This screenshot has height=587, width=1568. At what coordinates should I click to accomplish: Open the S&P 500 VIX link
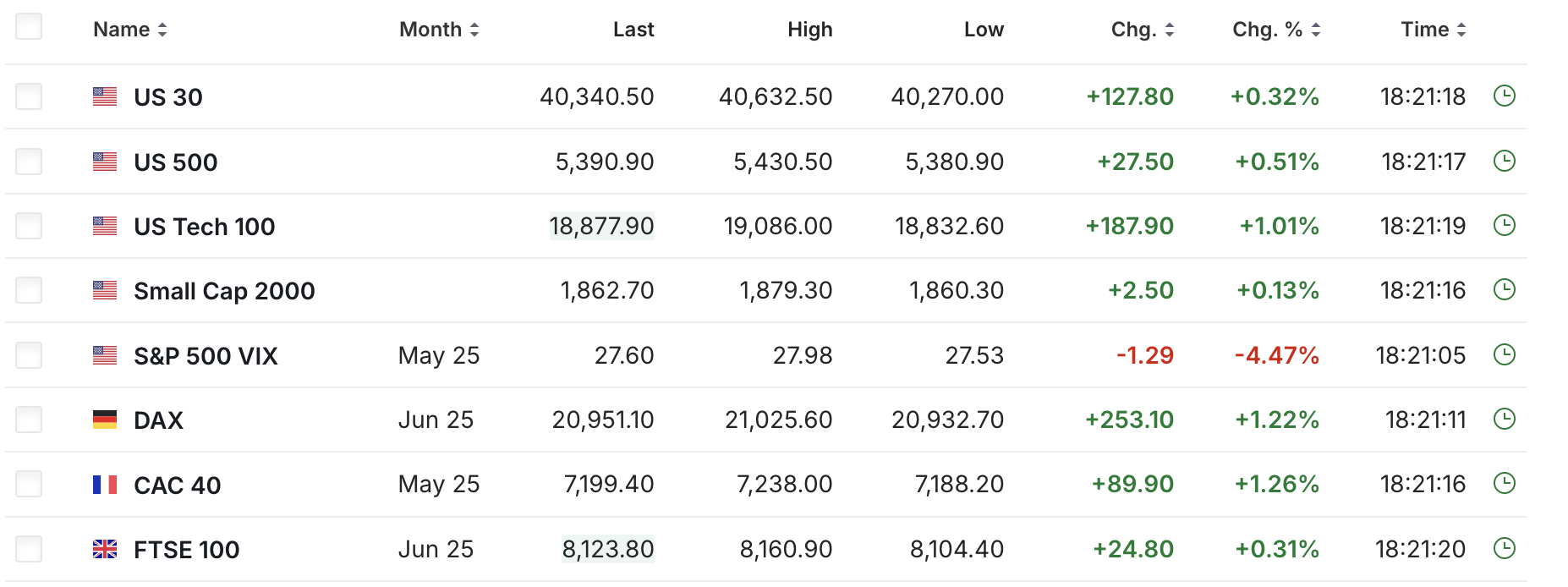(206, 356)
